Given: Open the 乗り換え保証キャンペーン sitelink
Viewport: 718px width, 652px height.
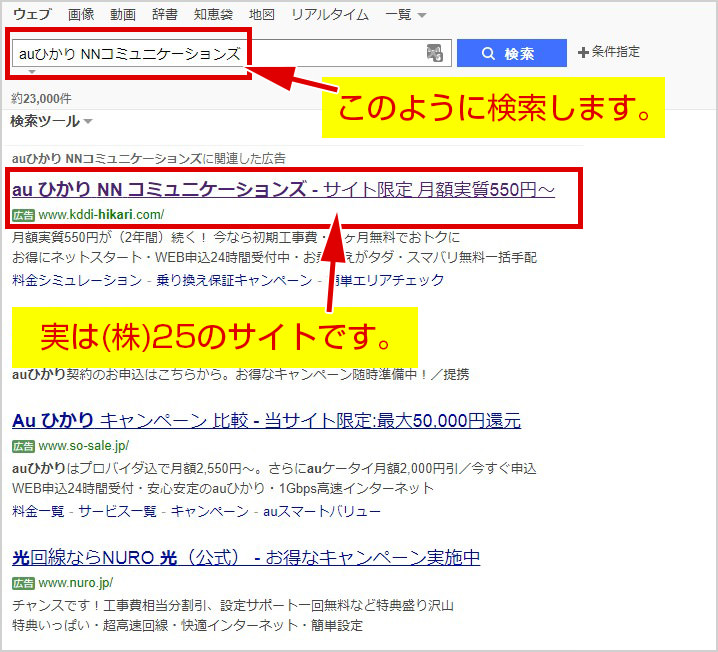Looking at the screenshot, I should tap(234, 280).
